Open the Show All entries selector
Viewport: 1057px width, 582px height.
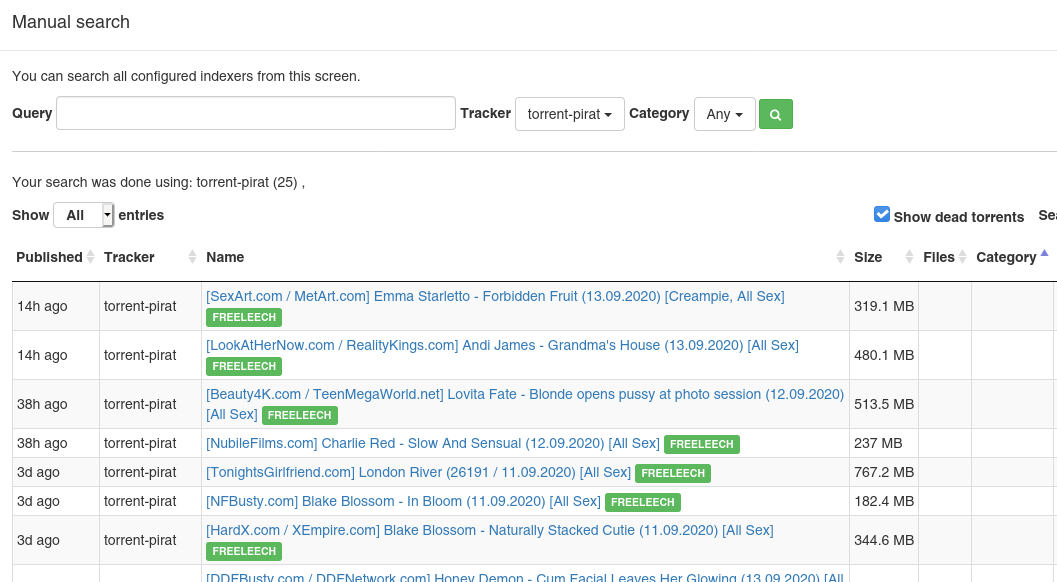click(x=84, y=215)
